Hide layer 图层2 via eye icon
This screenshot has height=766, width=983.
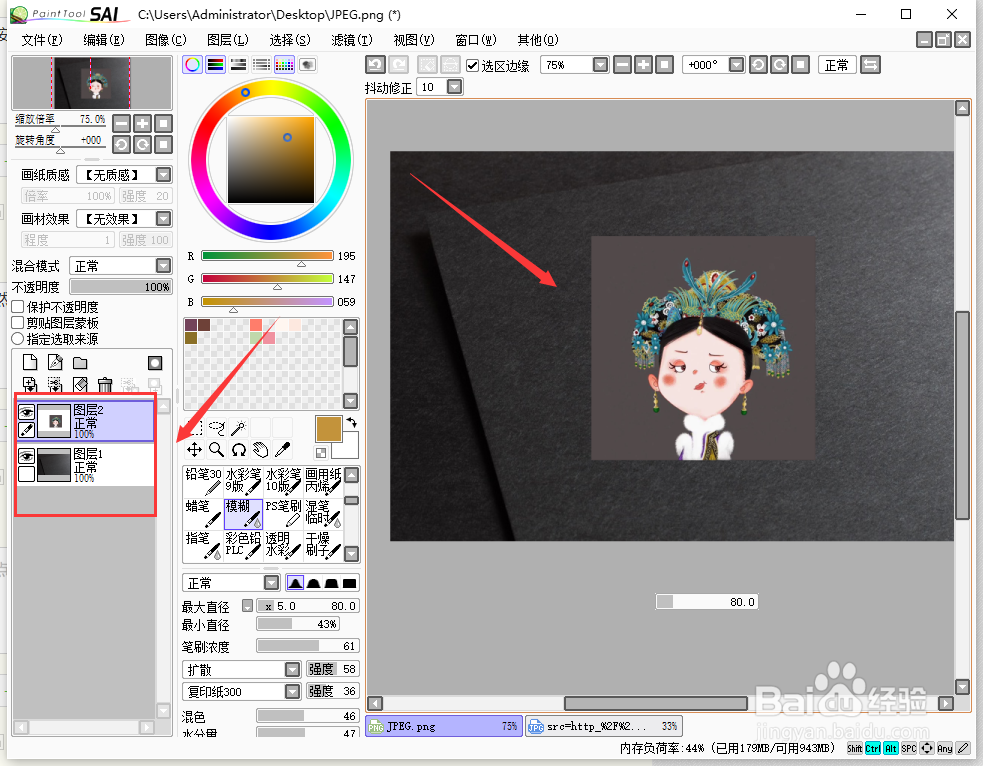(x=26, y=412)
